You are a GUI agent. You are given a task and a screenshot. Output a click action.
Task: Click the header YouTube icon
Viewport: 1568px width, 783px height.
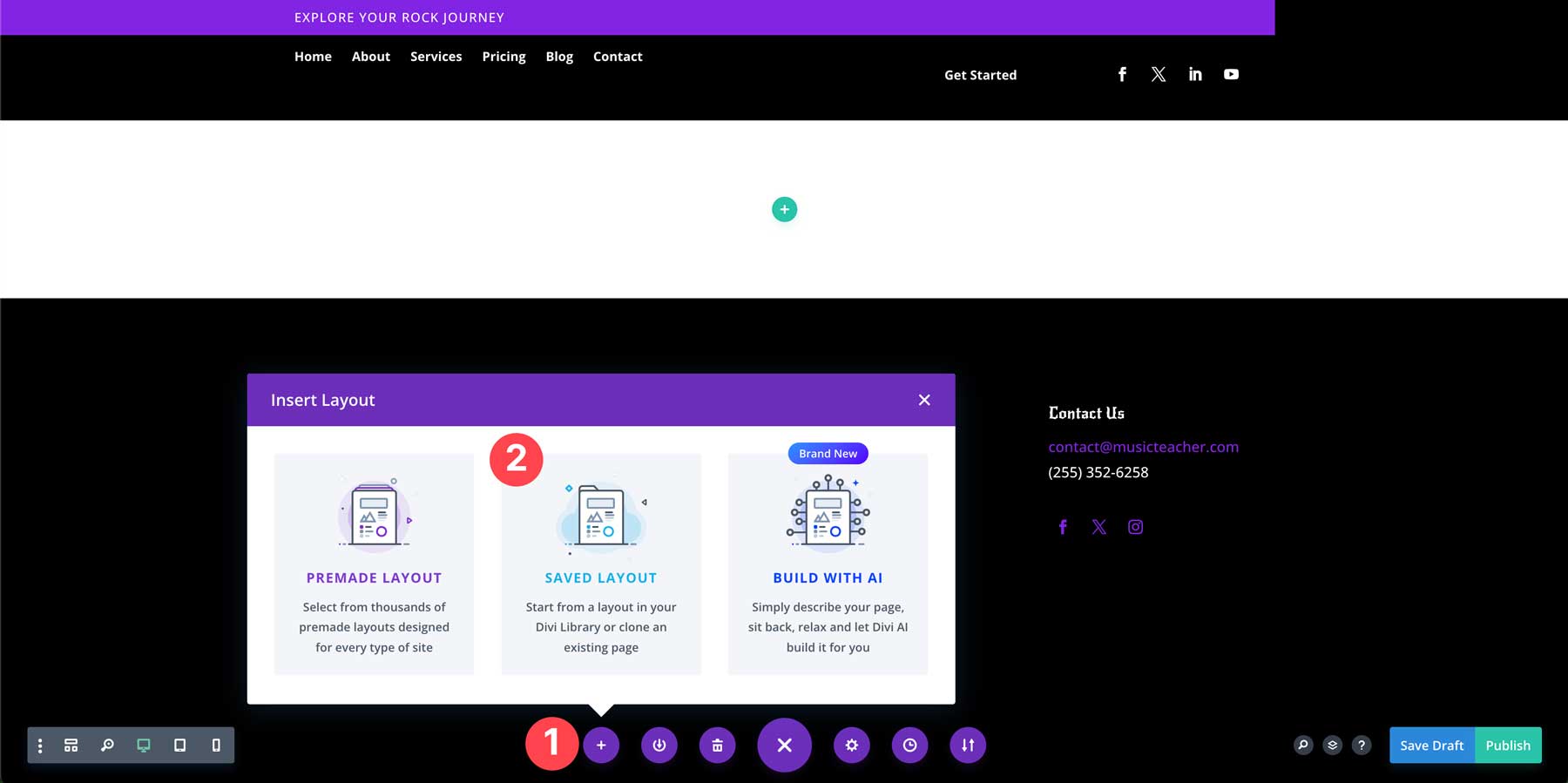pyautogui.click(x=1231, y=74)
